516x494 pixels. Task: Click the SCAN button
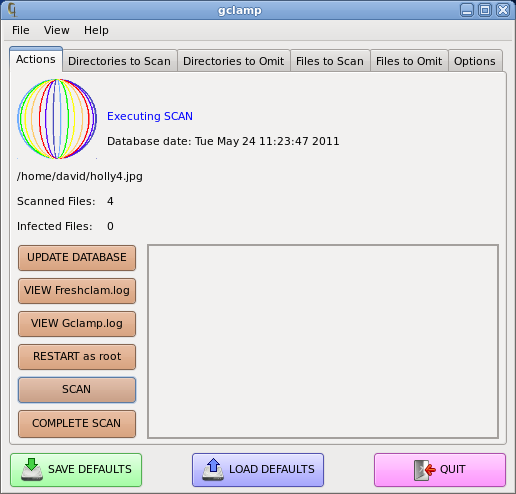point(77,390)
